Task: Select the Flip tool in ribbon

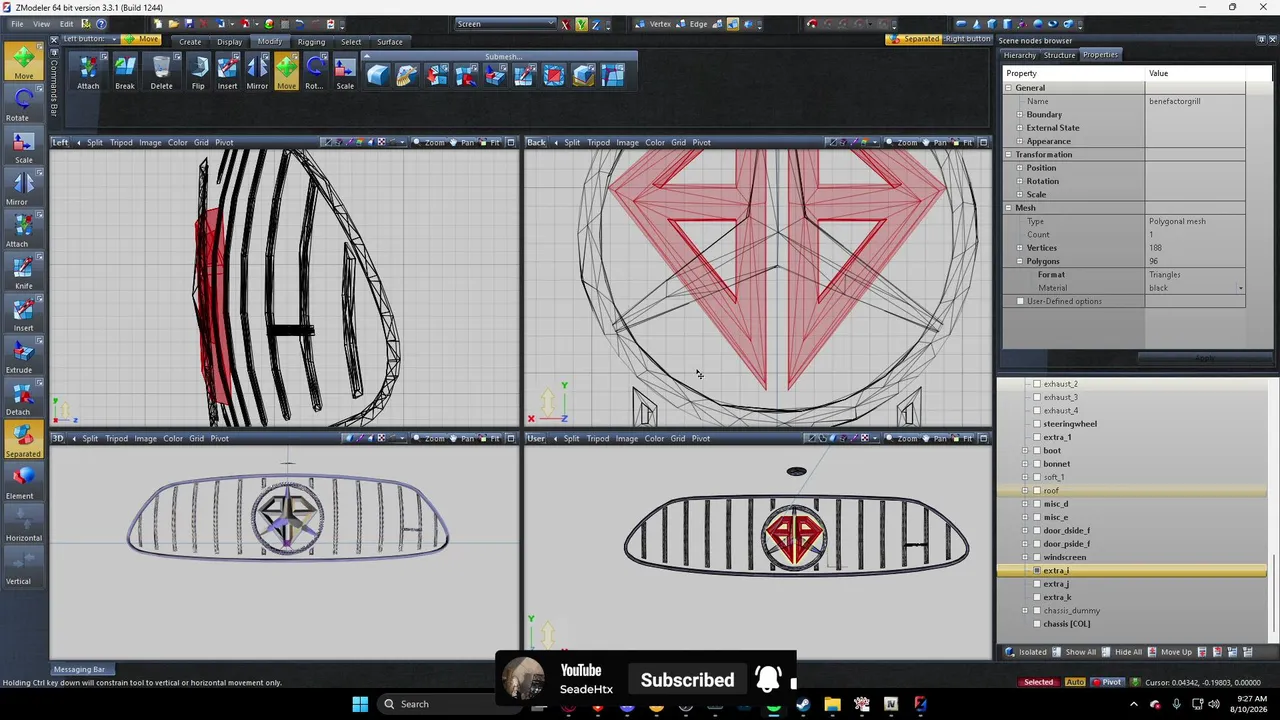Action: (x=198, y=72)
